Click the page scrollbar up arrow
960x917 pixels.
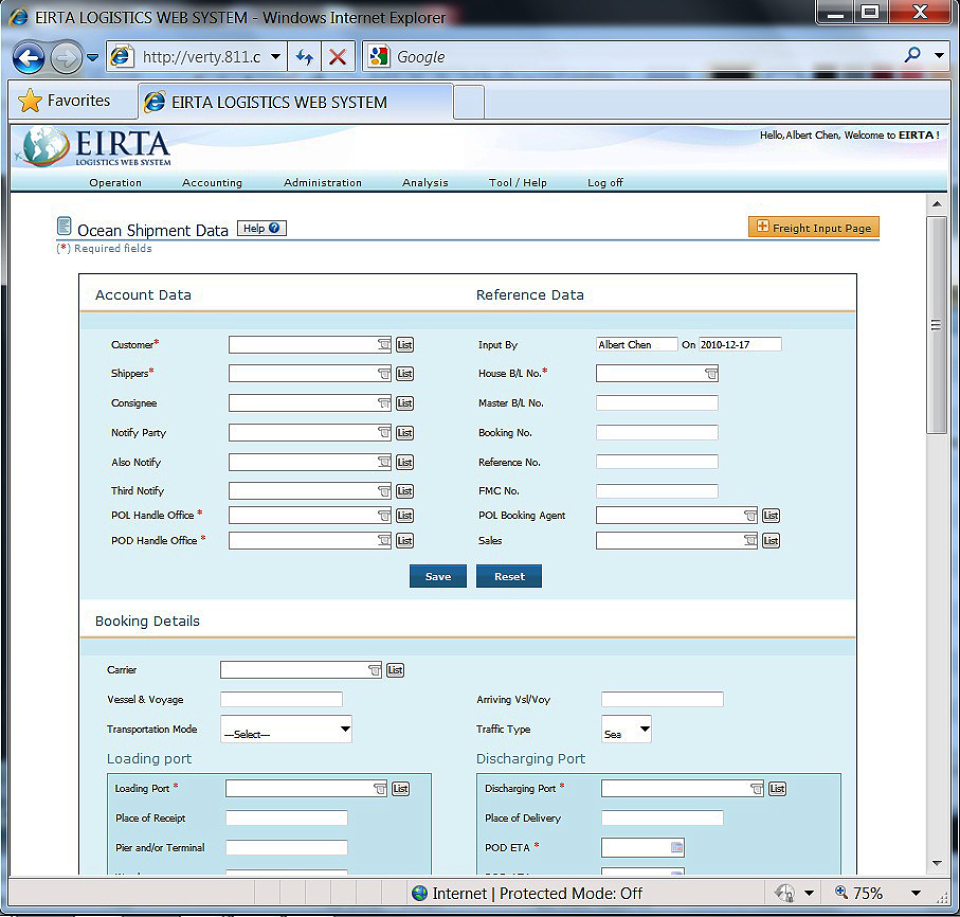click(x=937, y=203)
